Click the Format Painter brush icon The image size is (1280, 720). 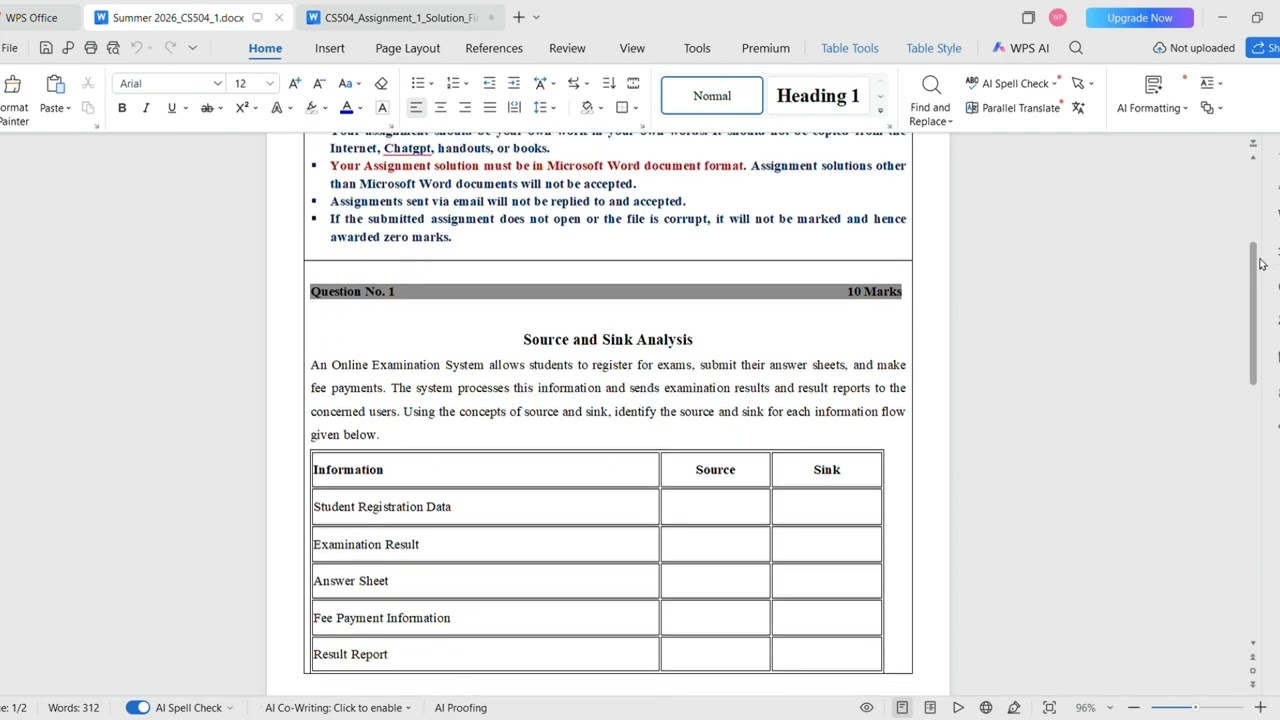click(12, 84)
